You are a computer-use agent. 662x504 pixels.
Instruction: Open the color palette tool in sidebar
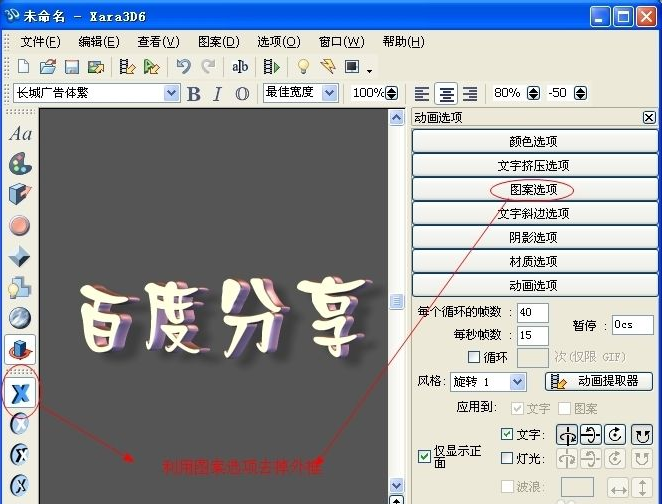pyautogui.click(x=20, y=163)
